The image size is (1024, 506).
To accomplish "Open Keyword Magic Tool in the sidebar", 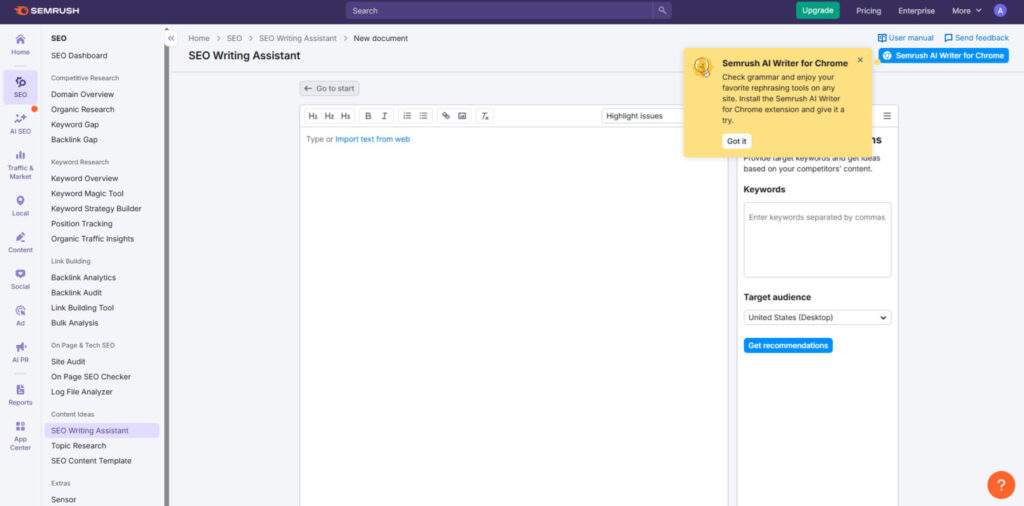I will (x=87, y=194).
